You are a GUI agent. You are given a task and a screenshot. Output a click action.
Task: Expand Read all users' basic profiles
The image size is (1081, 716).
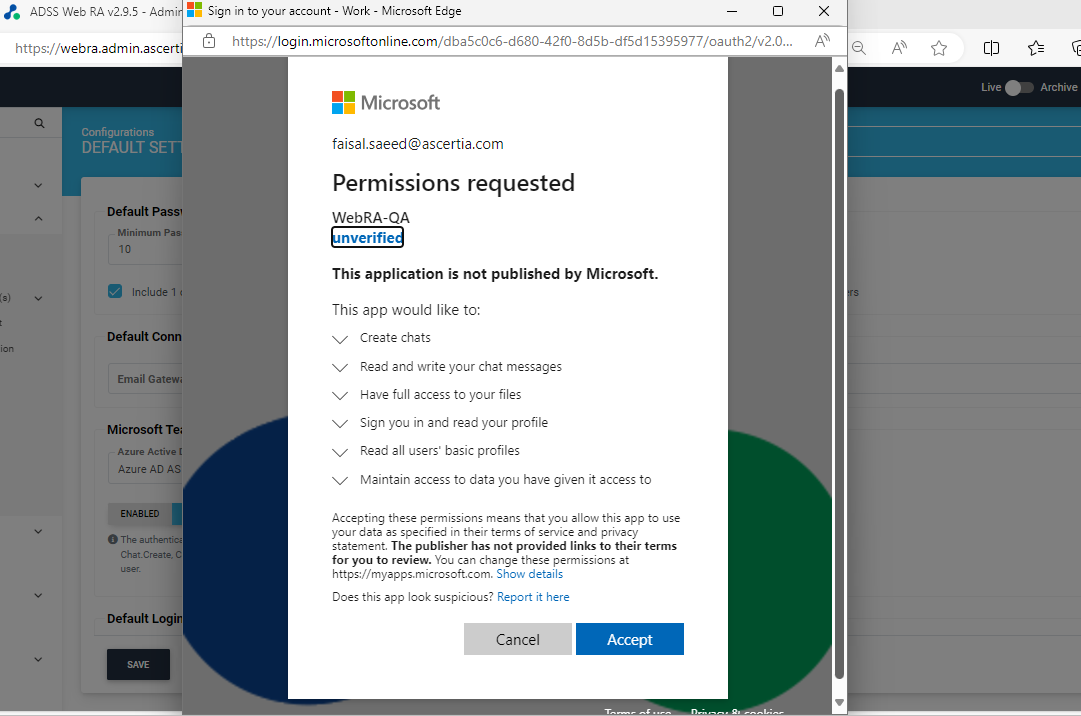click(x=340, y=452)
